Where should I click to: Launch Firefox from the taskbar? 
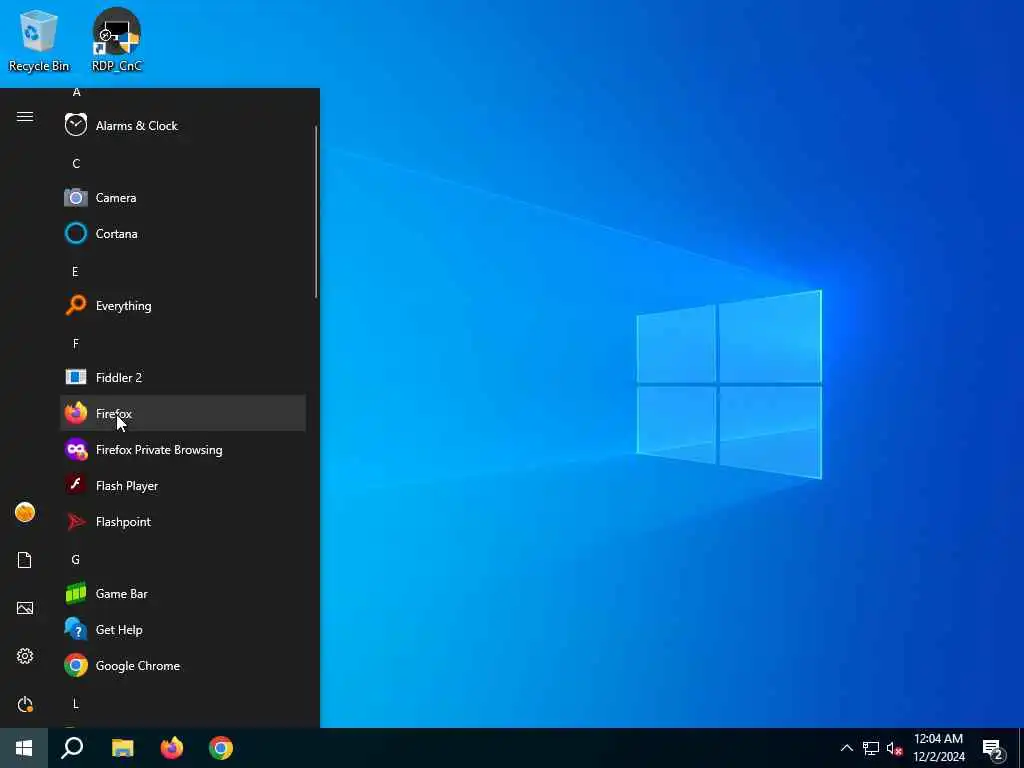click(172, 748)
